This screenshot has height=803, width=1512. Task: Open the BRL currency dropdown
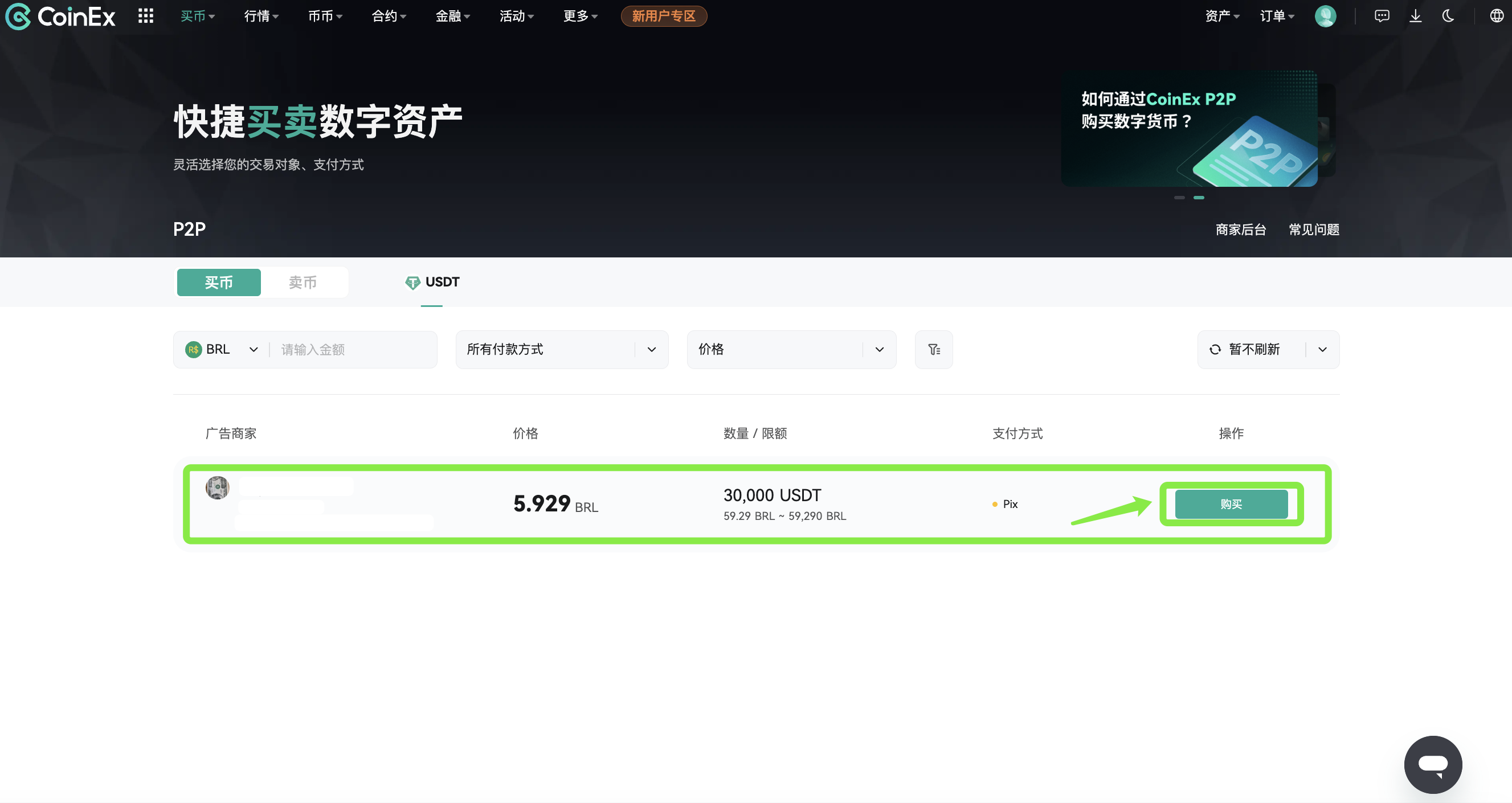222,350
